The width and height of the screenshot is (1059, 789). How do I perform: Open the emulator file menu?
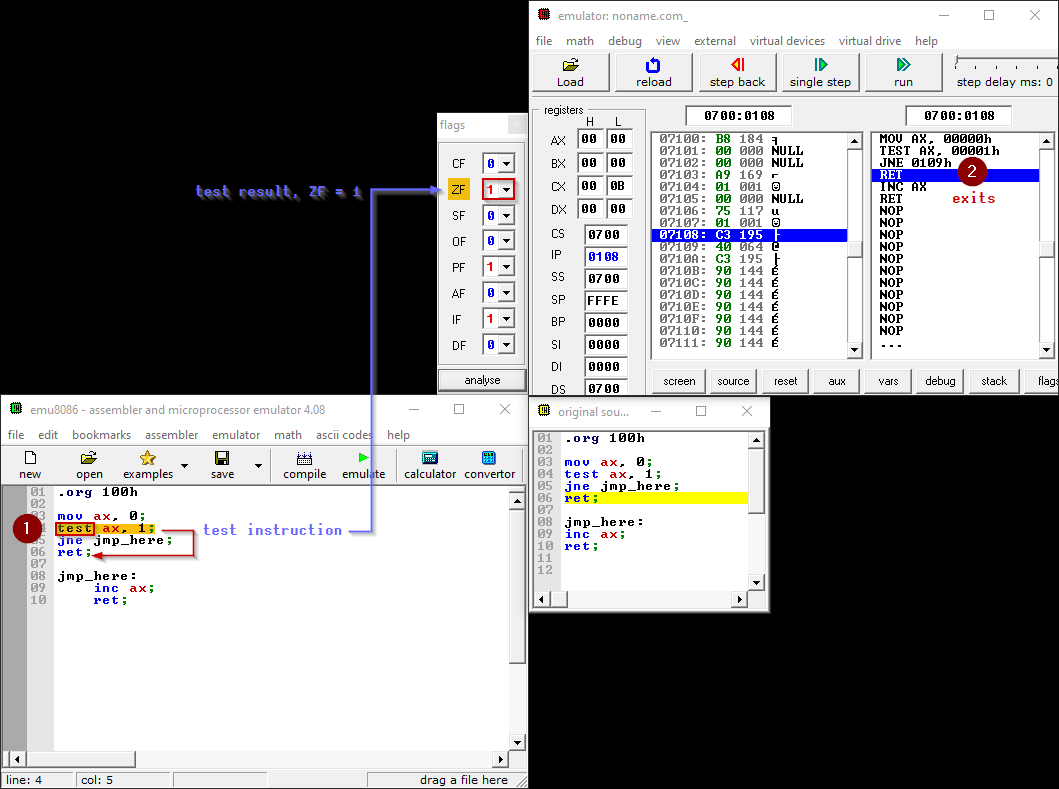click(x=544, y=41)
